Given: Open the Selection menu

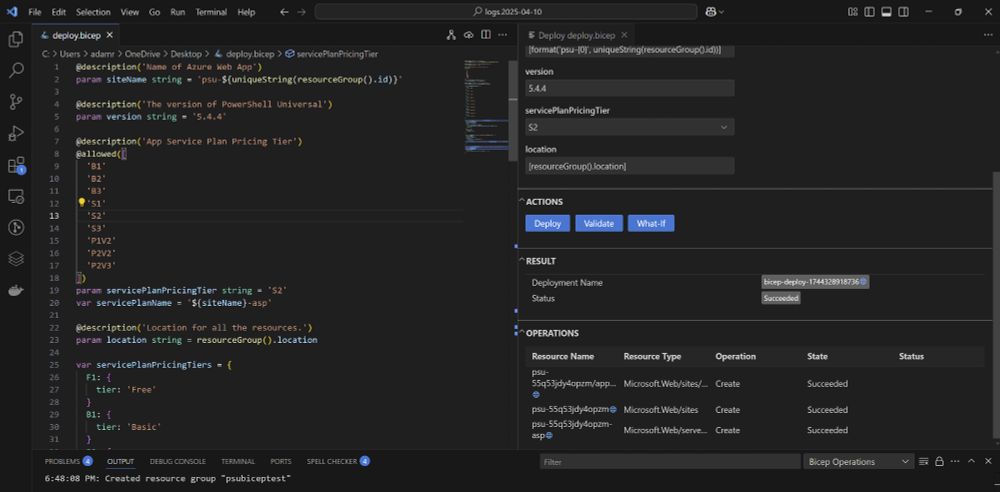Looking at the screenshot, I should point(93,11).
